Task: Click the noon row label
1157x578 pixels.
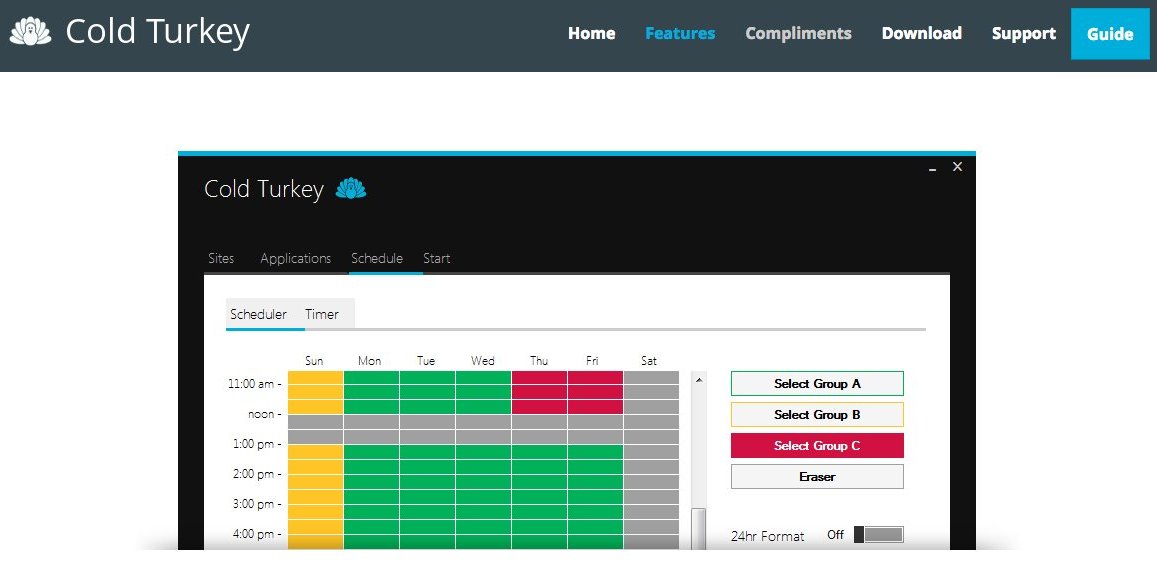Action: [265, 414]
